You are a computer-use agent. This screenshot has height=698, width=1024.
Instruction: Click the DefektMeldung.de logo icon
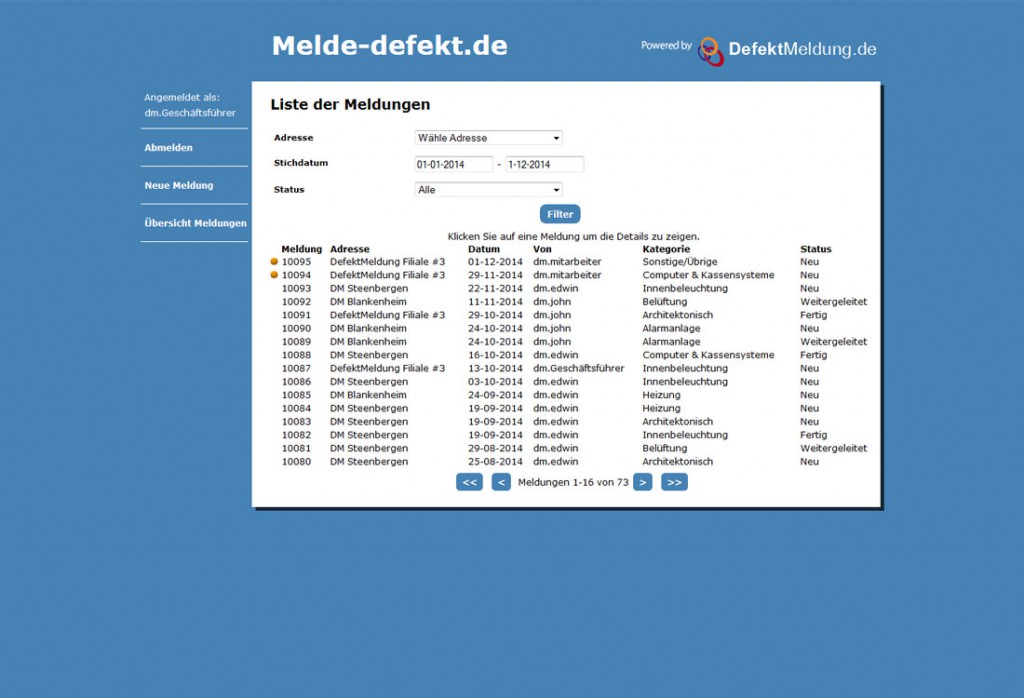[x=710, y=50]
